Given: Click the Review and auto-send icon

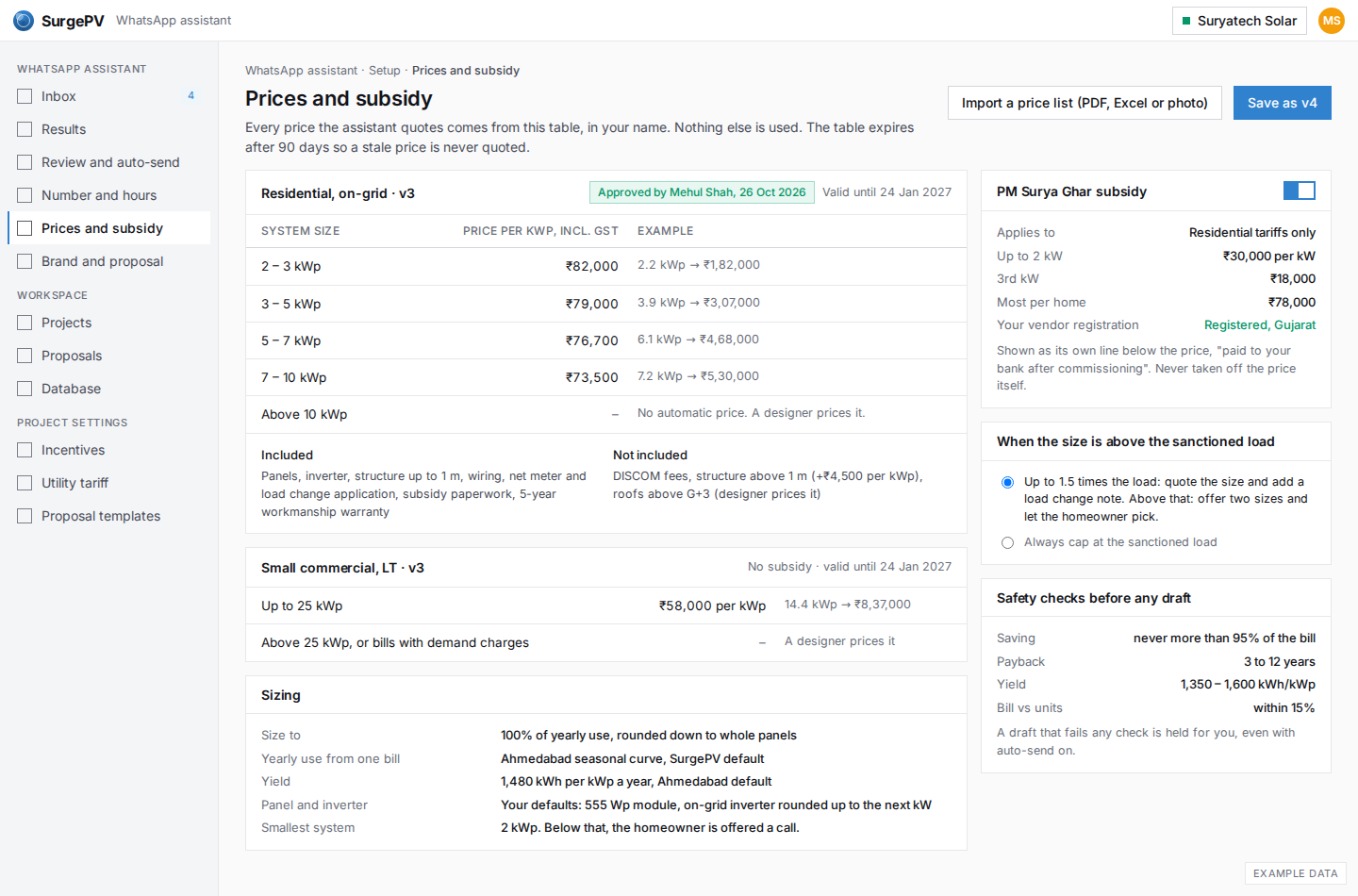Looking at the screenshot, I should [x=25, y=162].
